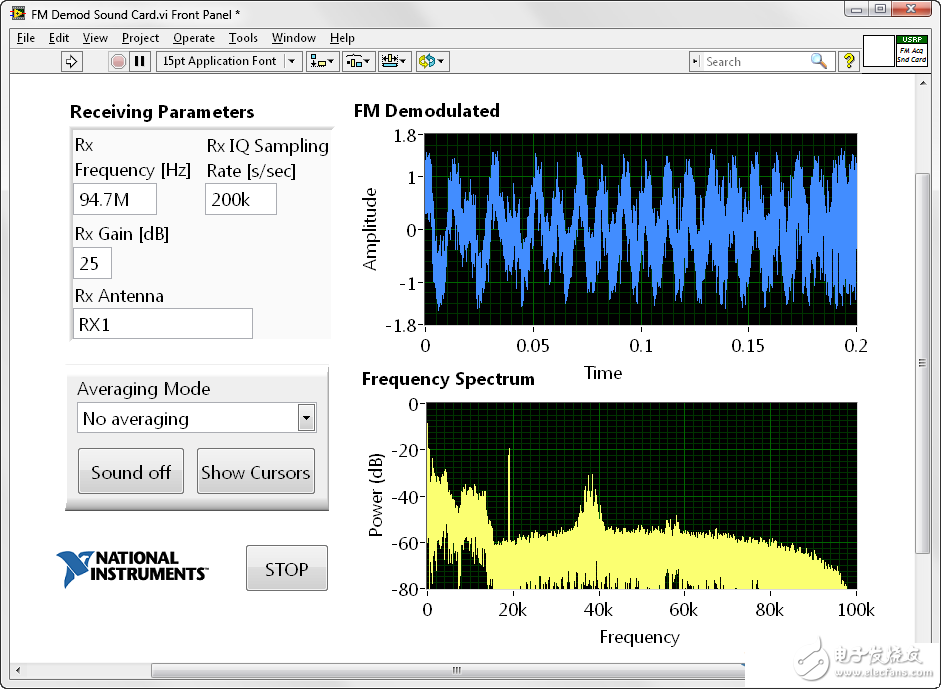Click the Rx Antenna RX1 field
Image resolution: width=941 pixels, height=689 pixels.
pos(163,324)
